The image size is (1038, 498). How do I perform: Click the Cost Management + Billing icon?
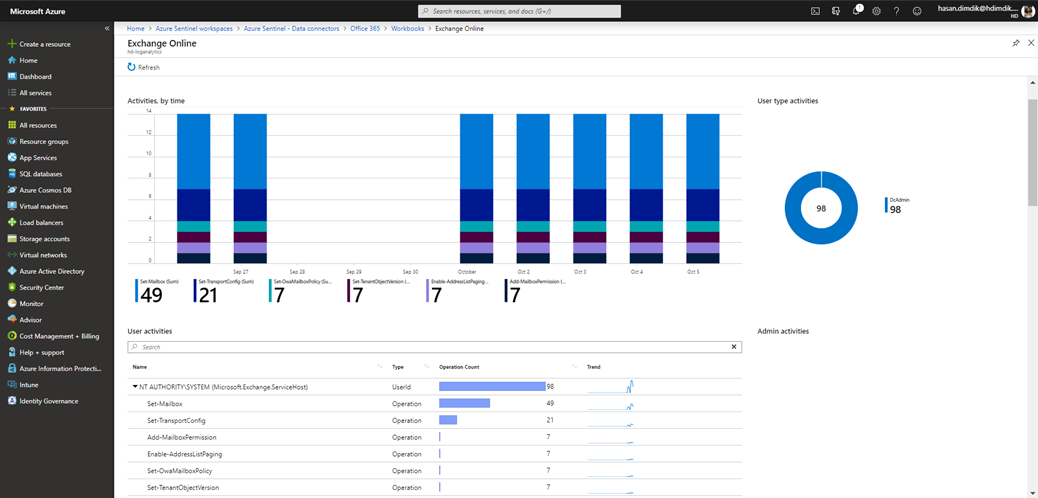click(11, 336)
